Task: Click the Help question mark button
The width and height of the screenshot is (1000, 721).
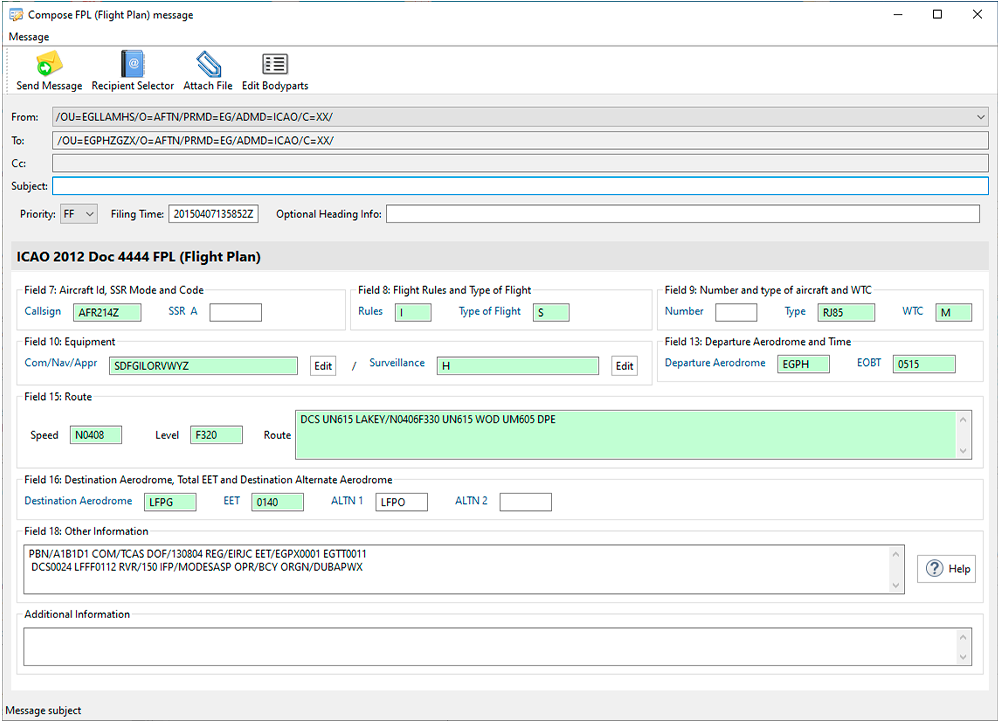Action: coord(947,568)
